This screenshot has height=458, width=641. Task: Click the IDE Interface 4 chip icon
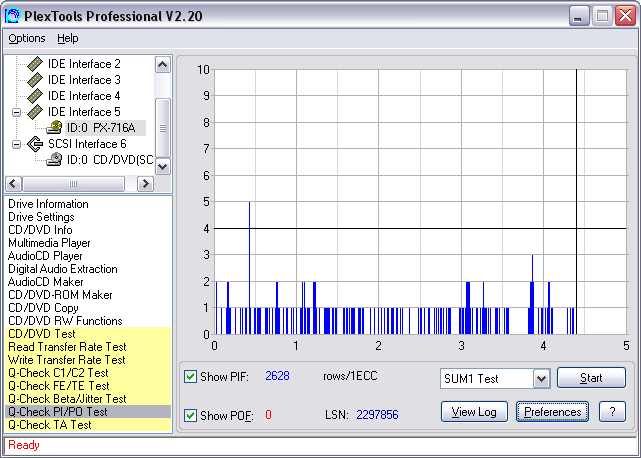35,96
